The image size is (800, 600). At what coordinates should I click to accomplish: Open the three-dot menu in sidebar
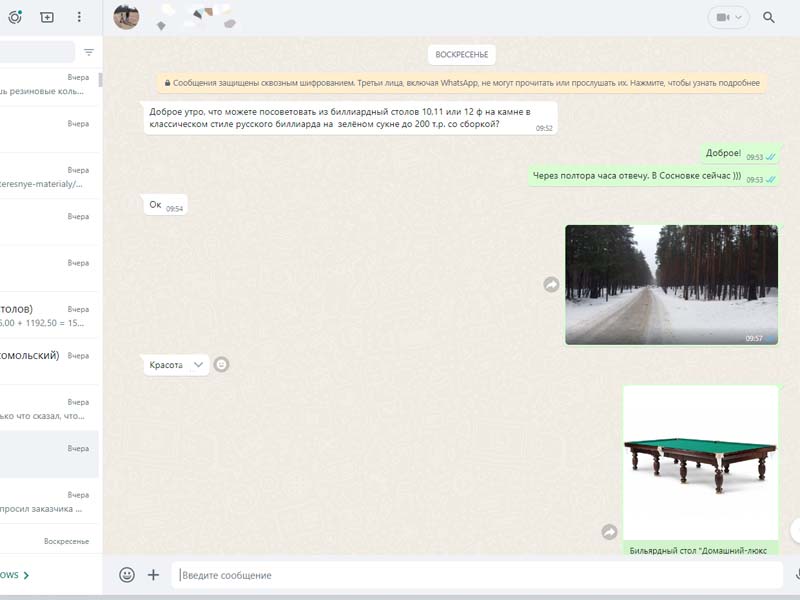point(79,17)
